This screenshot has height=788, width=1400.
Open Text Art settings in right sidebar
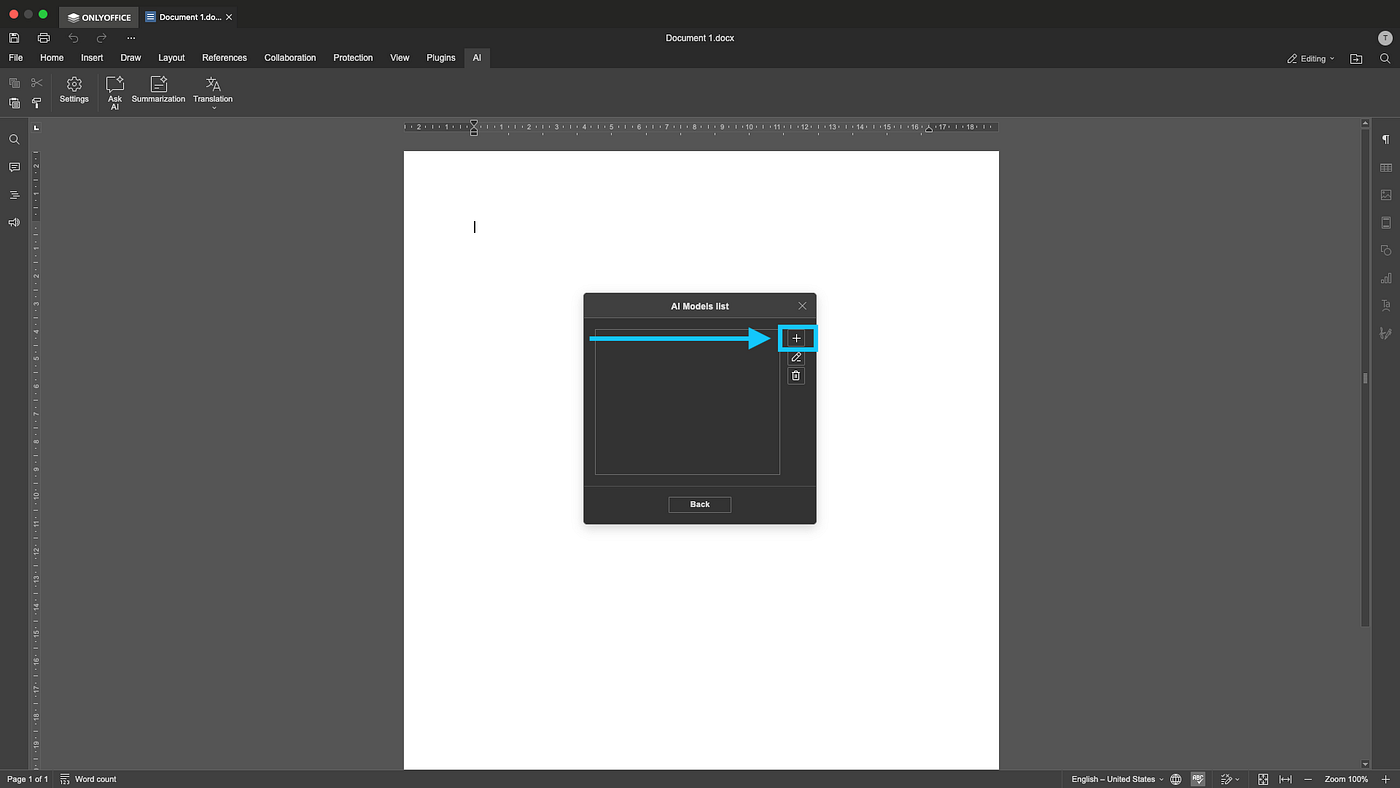[1386, 305]
